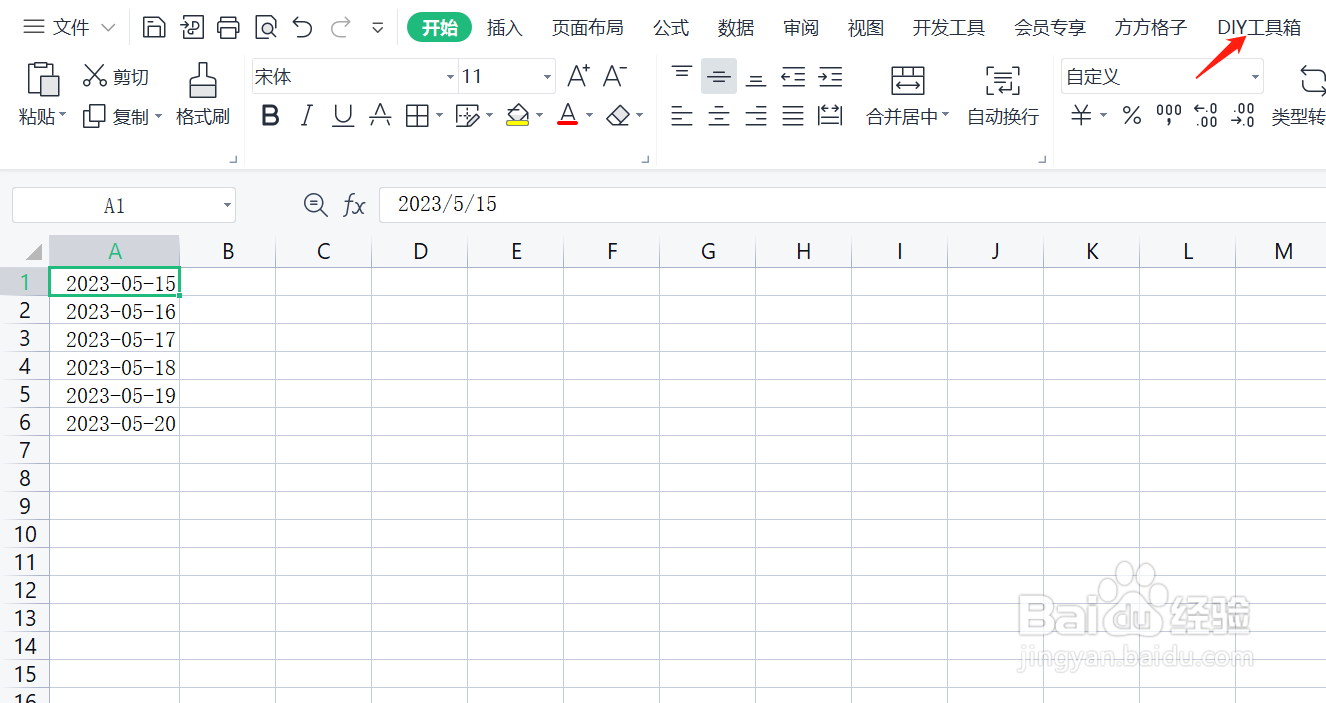
Task: Click the Print icon
Action: point(228,27)
